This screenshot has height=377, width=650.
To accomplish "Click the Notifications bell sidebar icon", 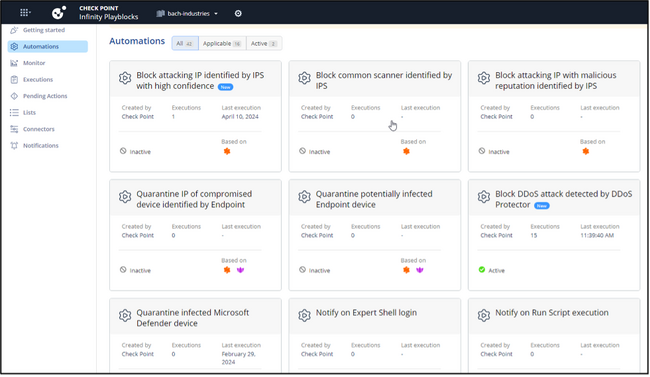I will [14, 146].
